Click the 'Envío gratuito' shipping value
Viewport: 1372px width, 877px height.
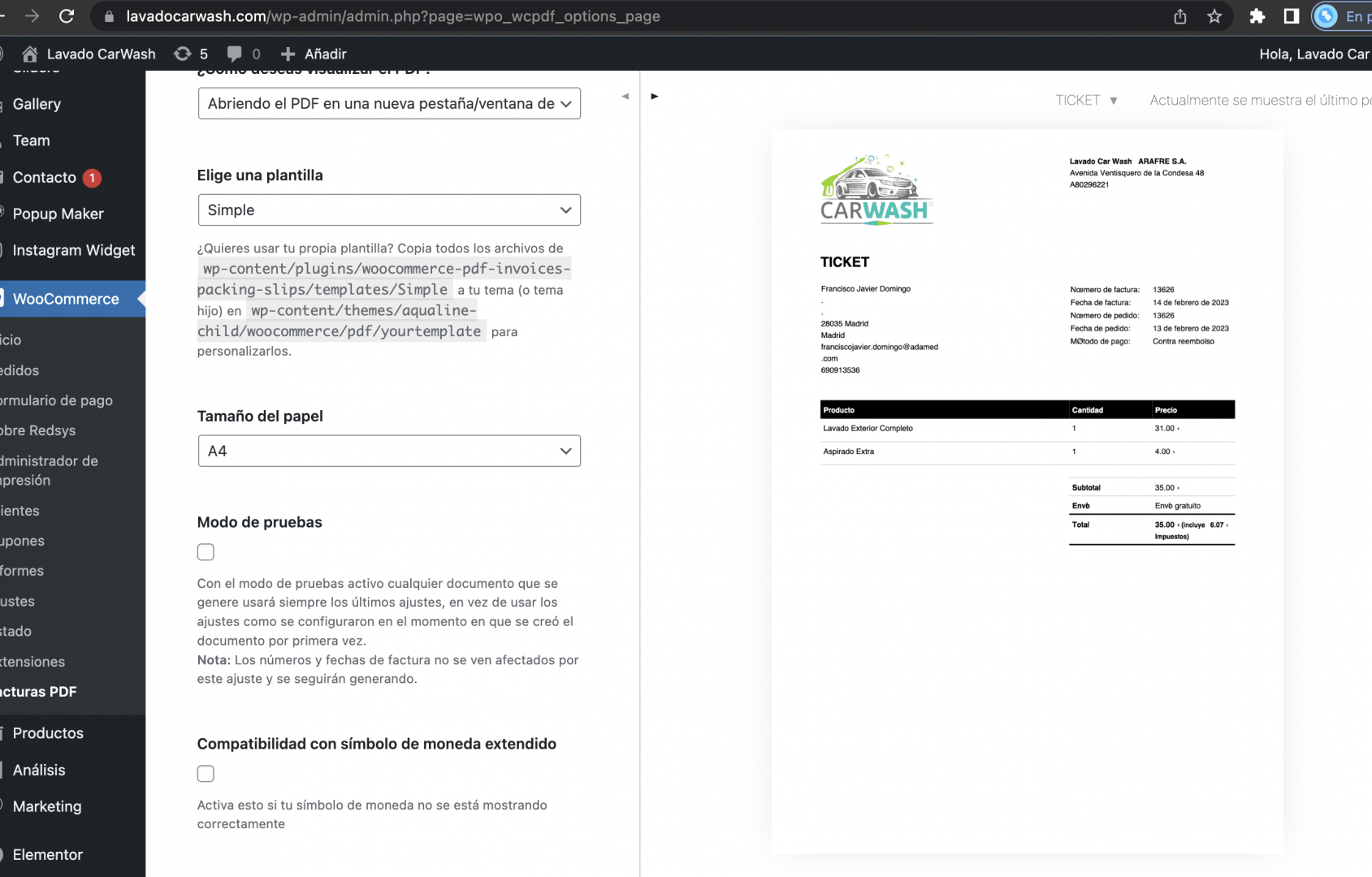(x=1178, y=506)
